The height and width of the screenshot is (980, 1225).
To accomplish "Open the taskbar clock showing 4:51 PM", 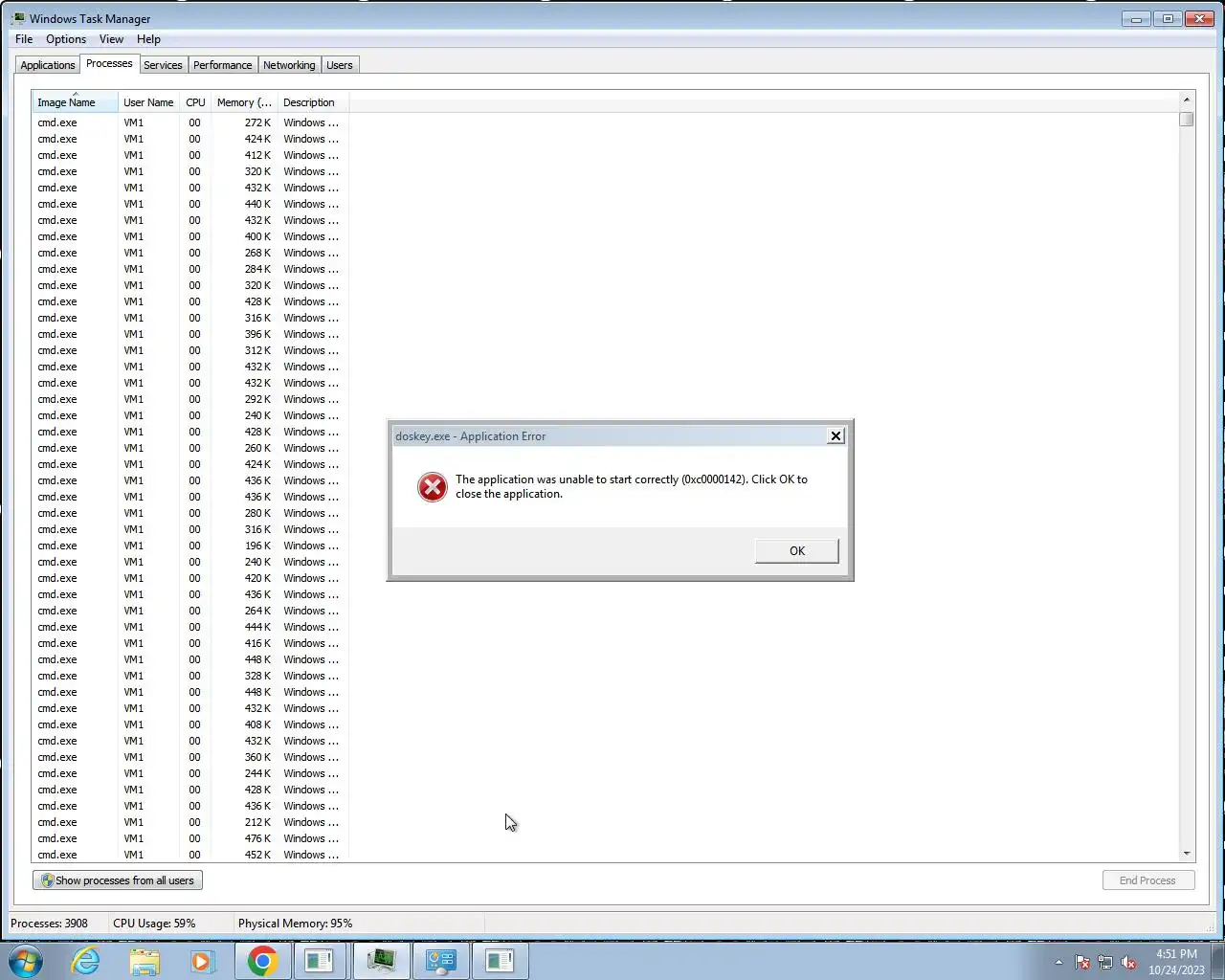I will (1176, 962).
